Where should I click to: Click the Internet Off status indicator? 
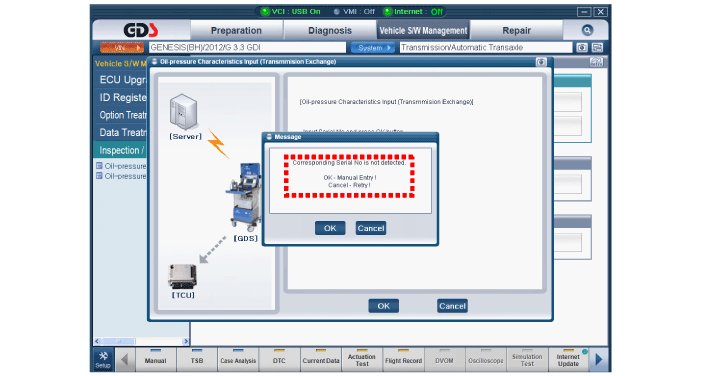pyautogui.click(x=414, y=12)
